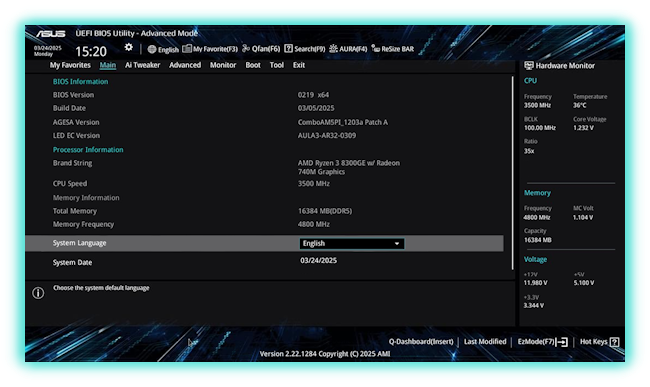Click the Ratio reading 35x
The width and height of the screenshot is (650, 387).
(529, 151)
